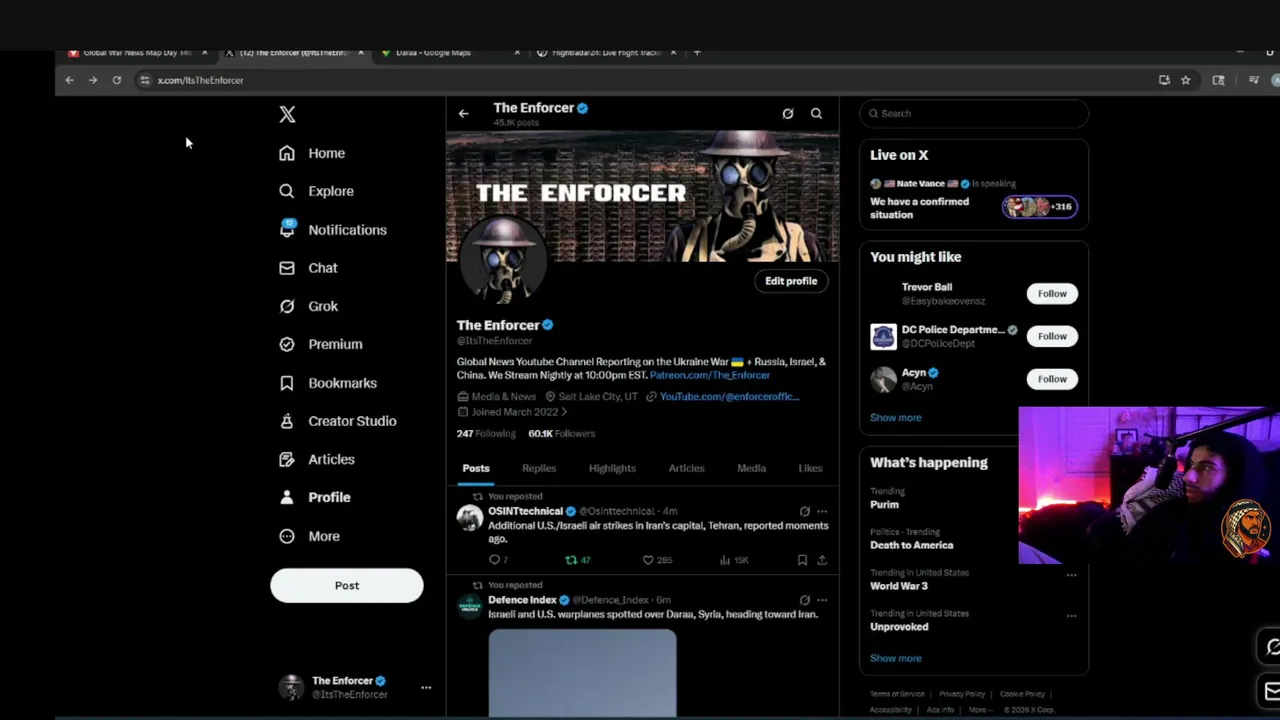This screenshot has height=720, width=1280.
Task: Click Grok icon on OSINTtechnical post
Action: pyautogui.click(x=805, y=512)
